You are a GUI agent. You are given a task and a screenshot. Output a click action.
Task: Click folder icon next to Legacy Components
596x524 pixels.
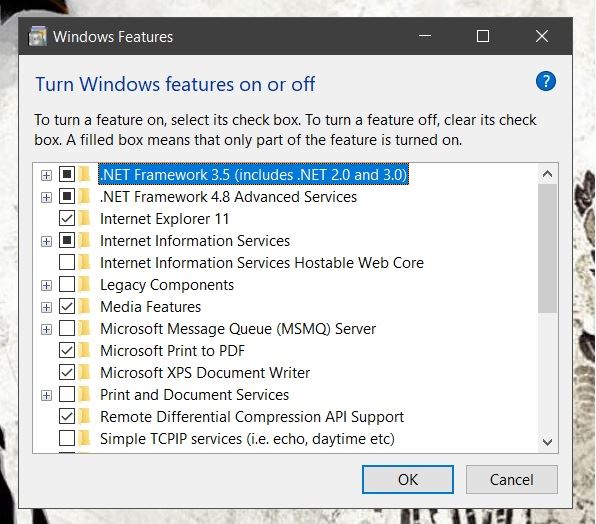pyautogui.click(x=84, y=284)
